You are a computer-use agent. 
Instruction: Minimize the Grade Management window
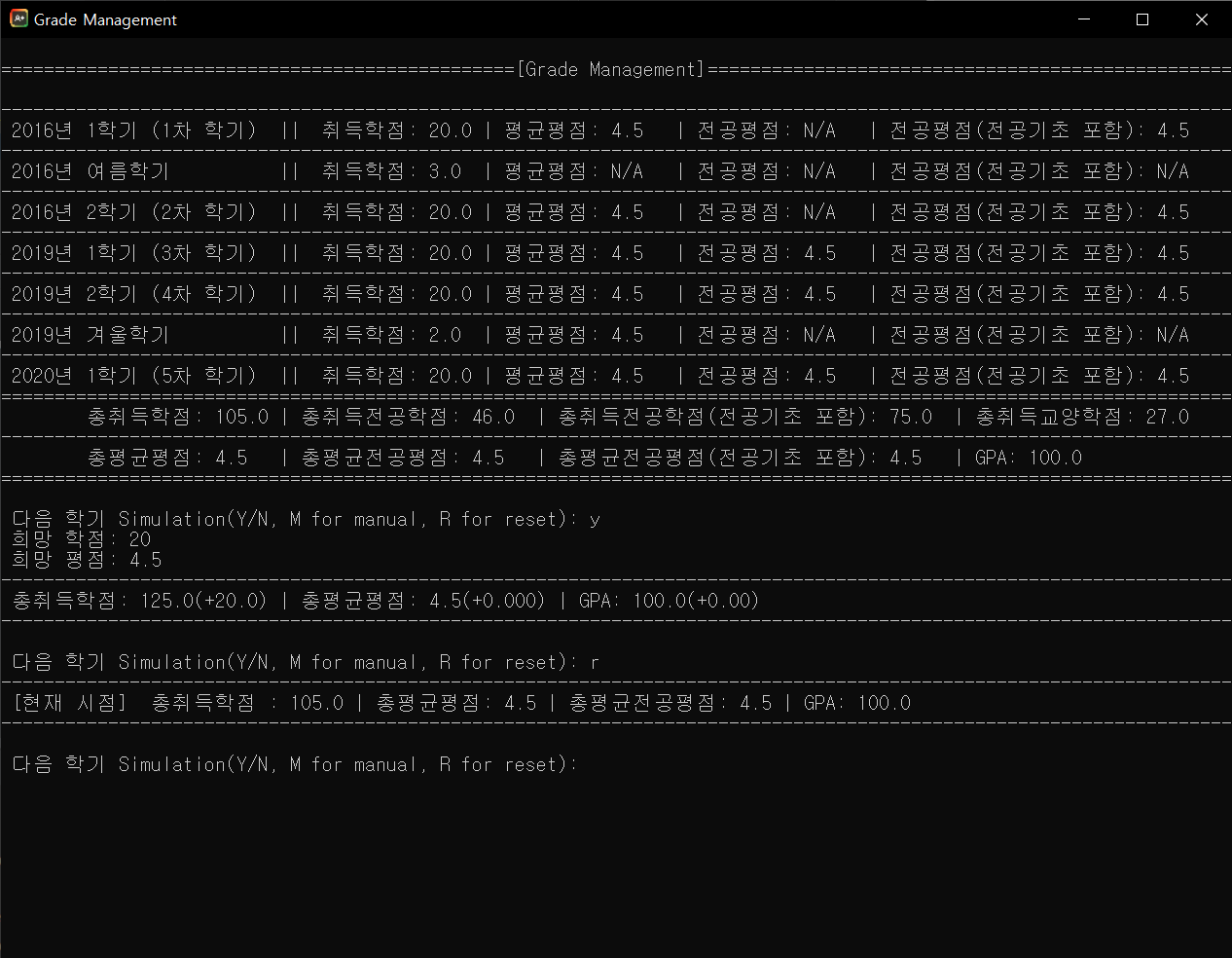tap(1084, 19)
